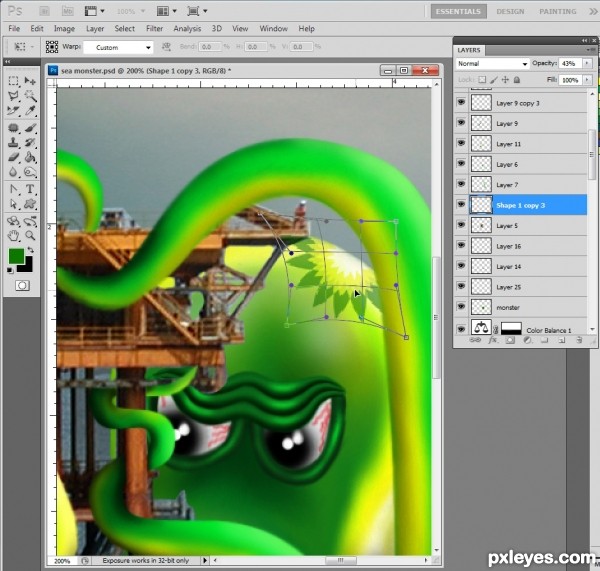Create a new group folder
The image size is (600, 571).
click(x=545, y=340)
